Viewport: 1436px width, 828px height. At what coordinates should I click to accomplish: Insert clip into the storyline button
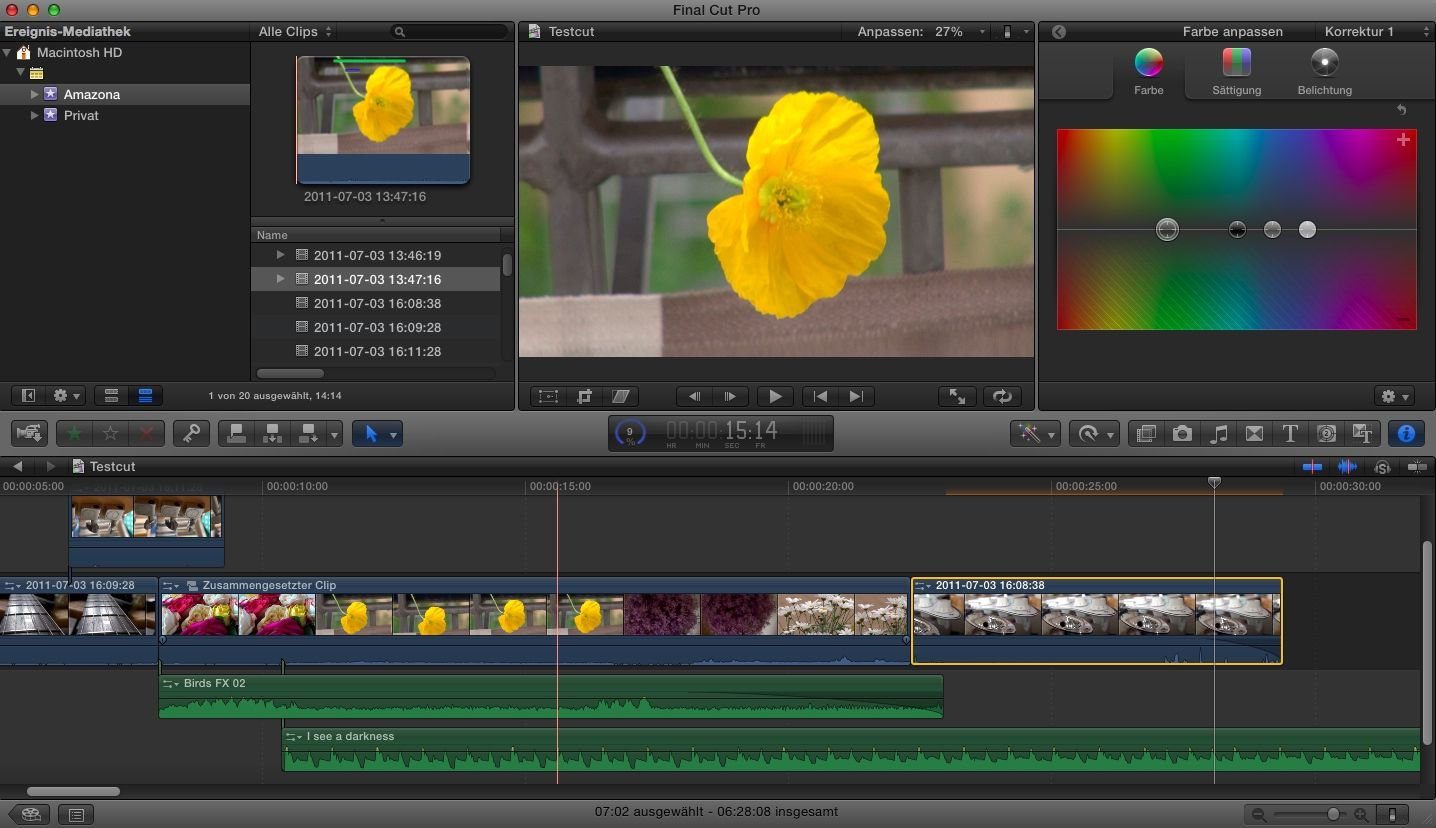(x=272, y=433)
